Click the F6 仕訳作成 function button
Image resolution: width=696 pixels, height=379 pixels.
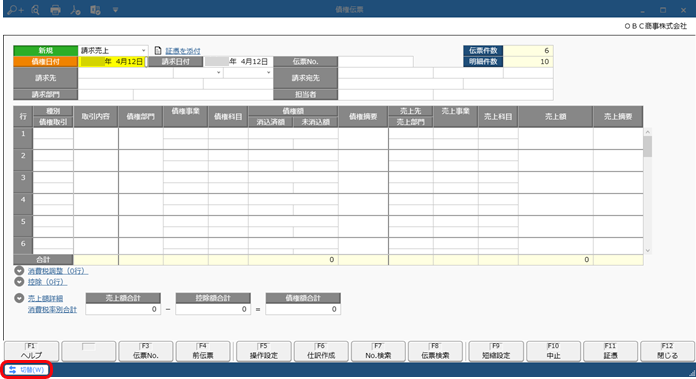321,351
